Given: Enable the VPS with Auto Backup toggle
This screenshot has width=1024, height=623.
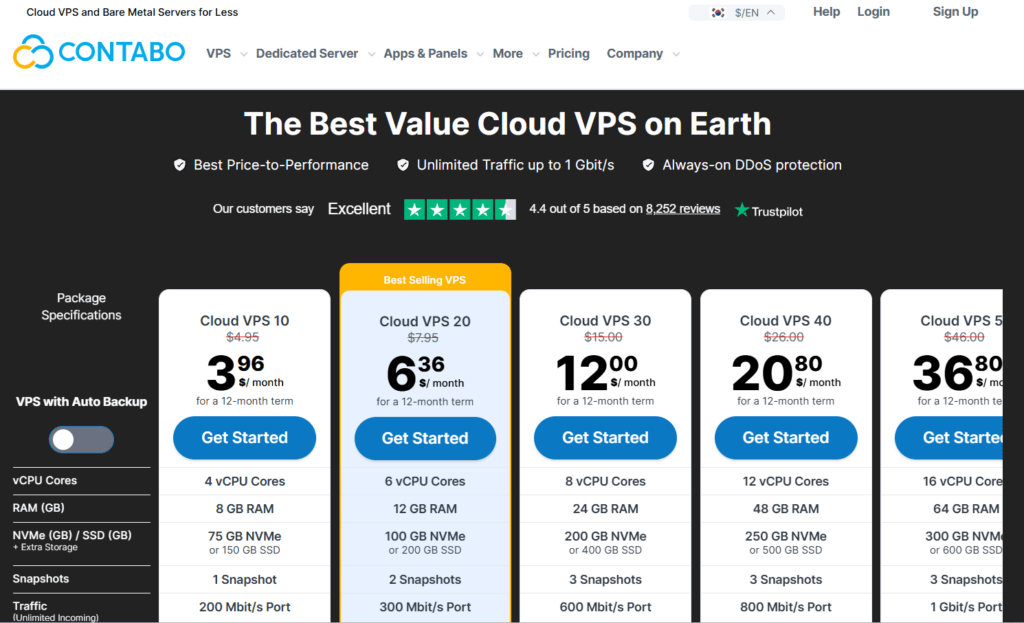Looking at the screenshot, I should point(82,439).
